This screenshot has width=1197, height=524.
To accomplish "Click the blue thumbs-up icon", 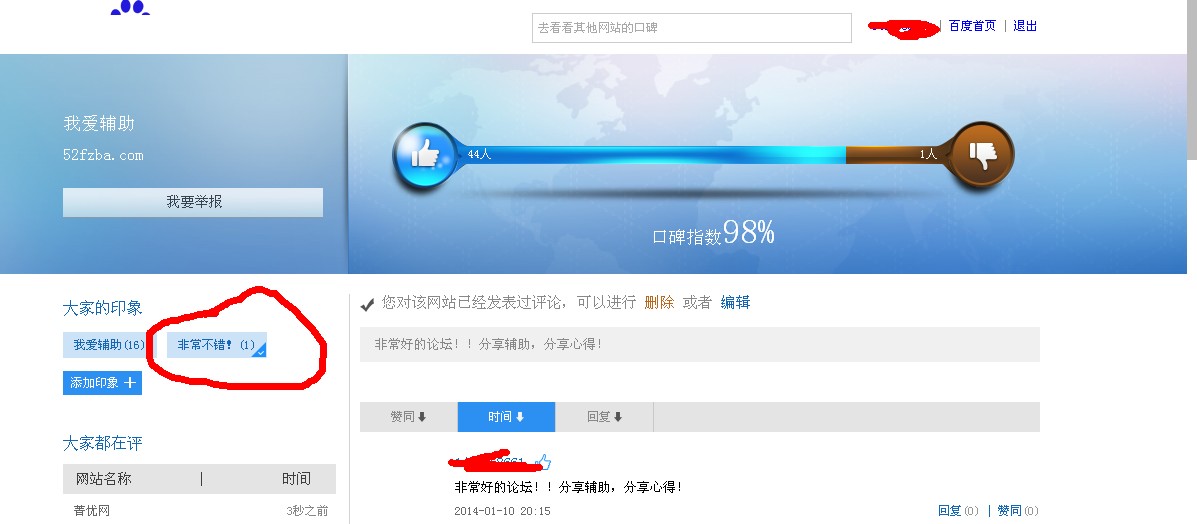I will [x=424, y=156].
